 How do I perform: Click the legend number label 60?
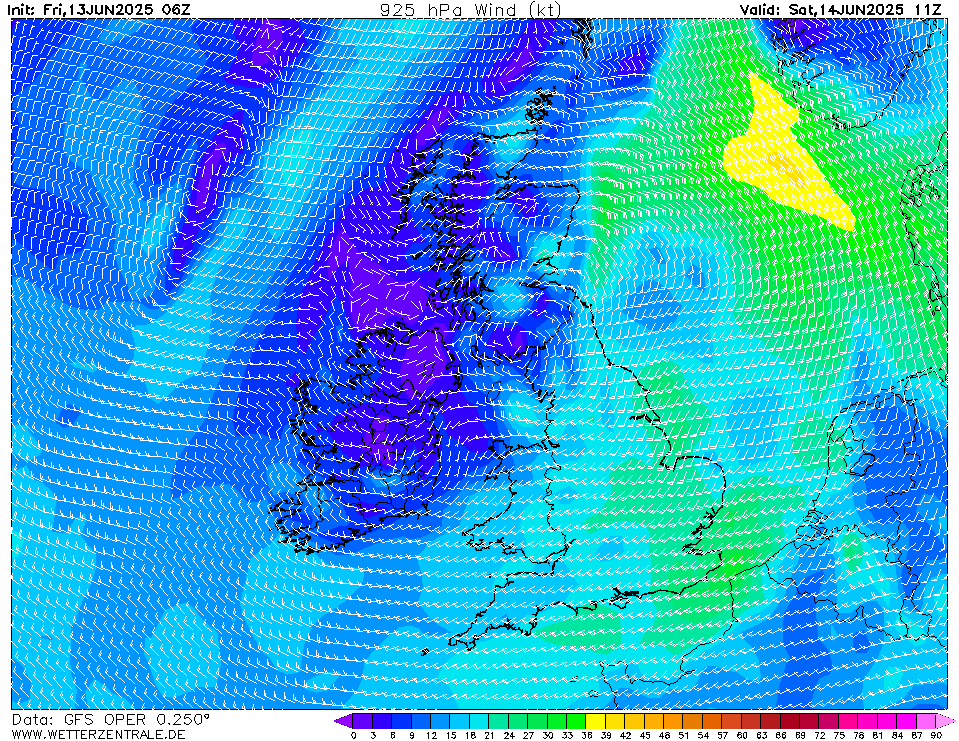pos(742,735)
